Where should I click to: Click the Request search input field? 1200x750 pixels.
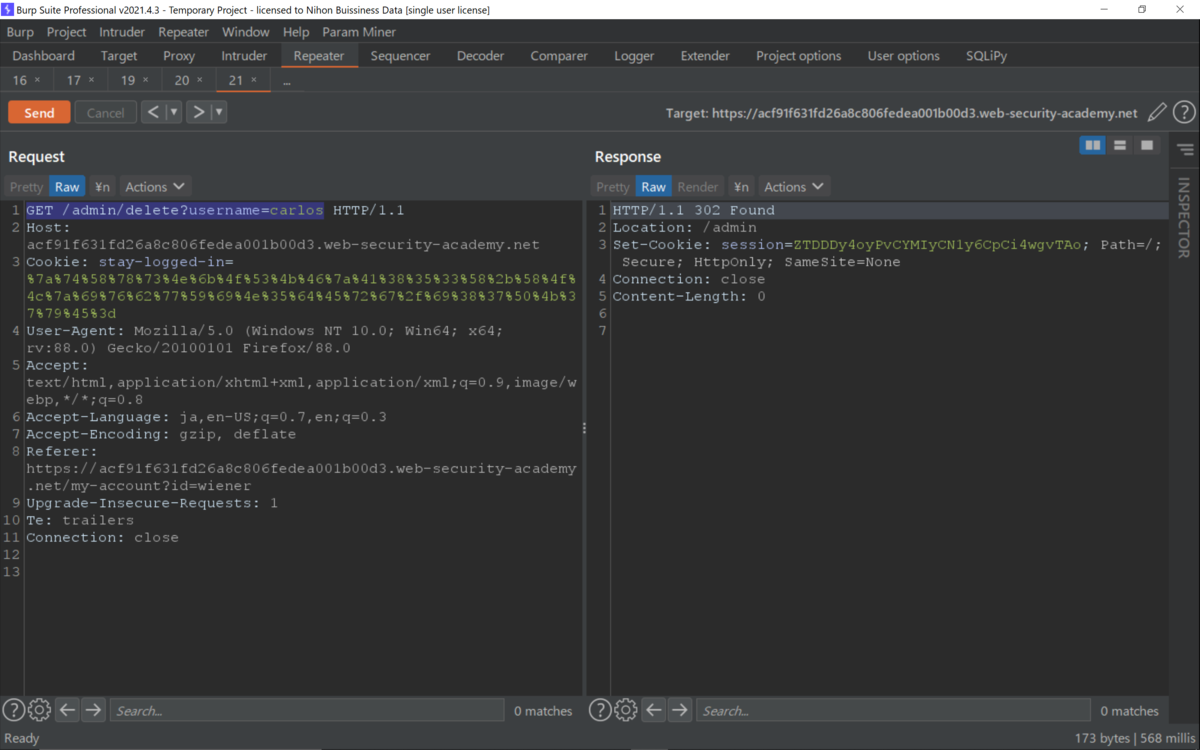pos(306,710)
